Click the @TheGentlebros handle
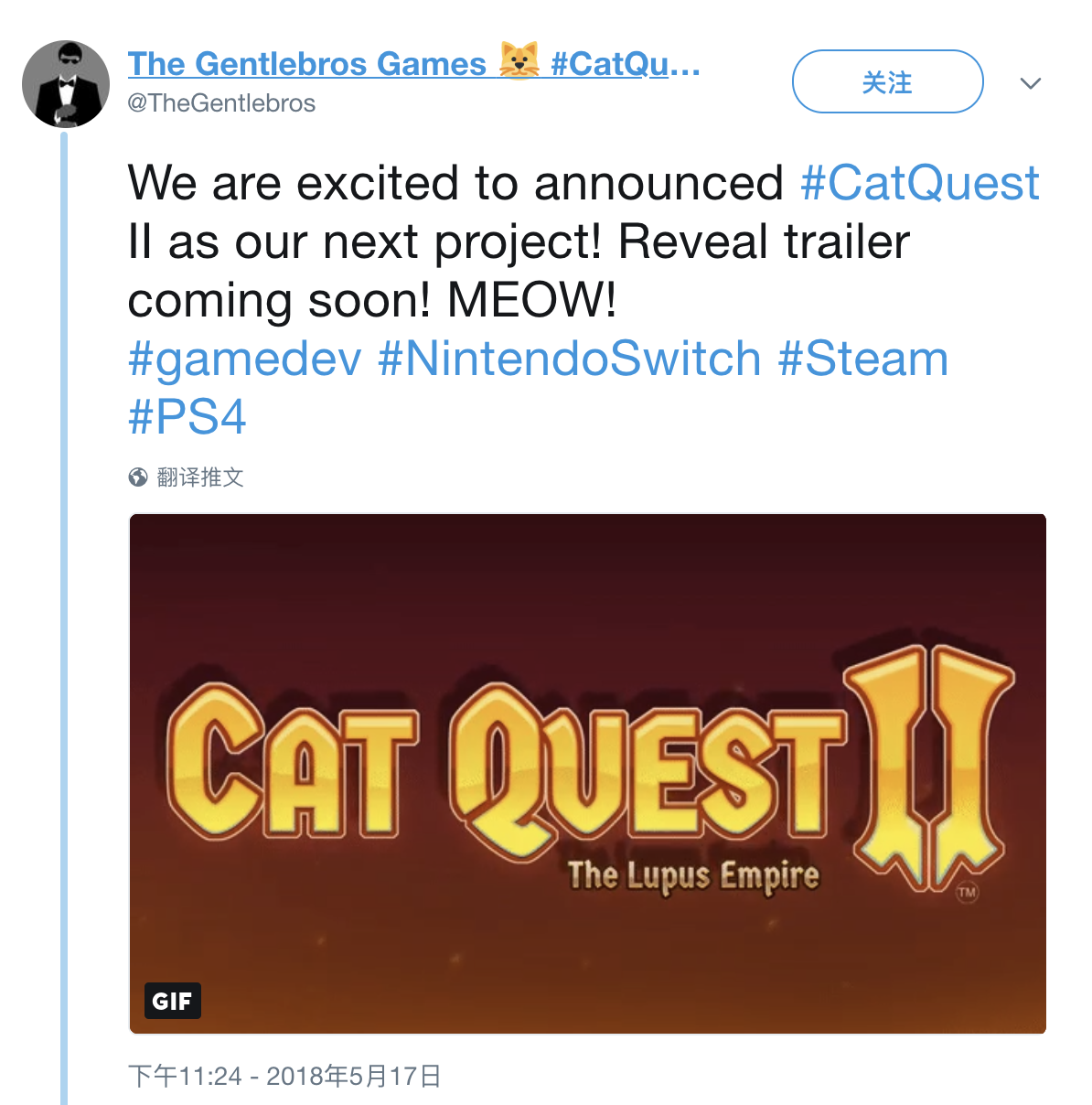1092x1105 pixels. click(221, 103)
